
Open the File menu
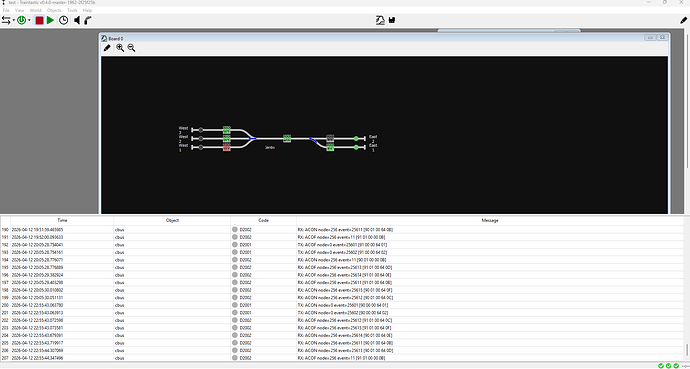click(x=6, y=10)
